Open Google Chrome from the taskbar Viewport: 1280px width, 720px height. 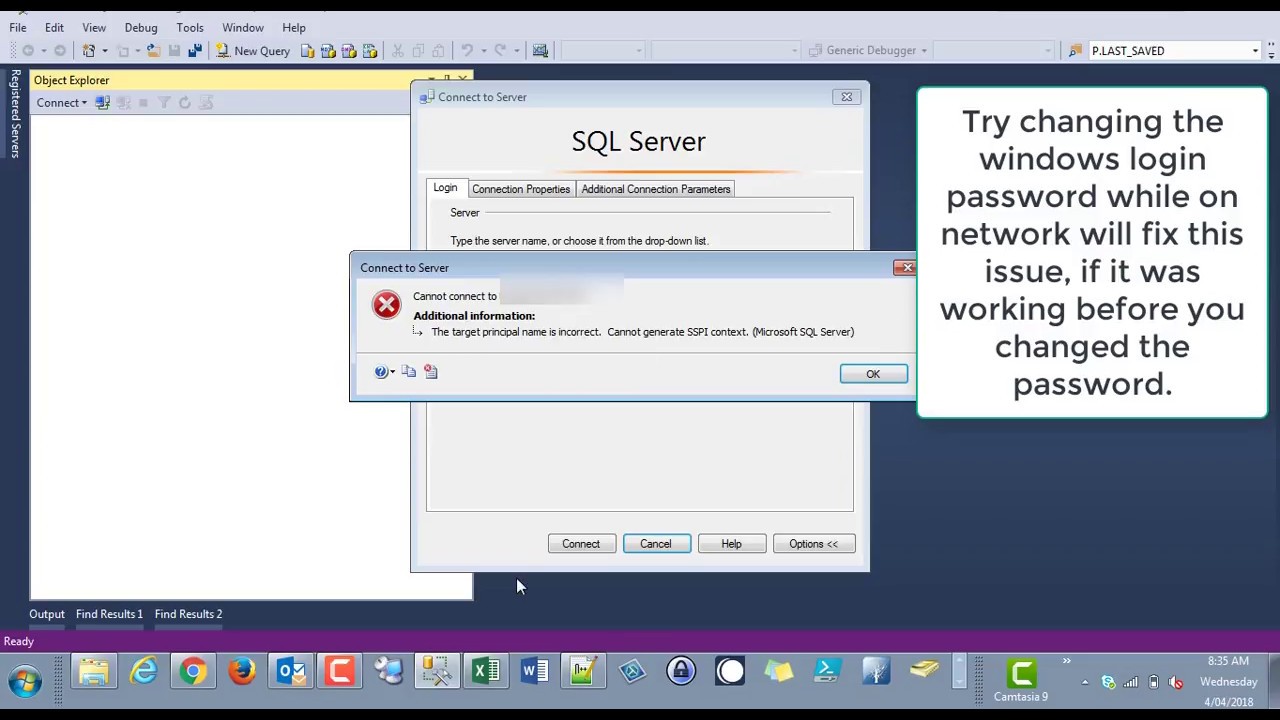[x=193, y=671]
